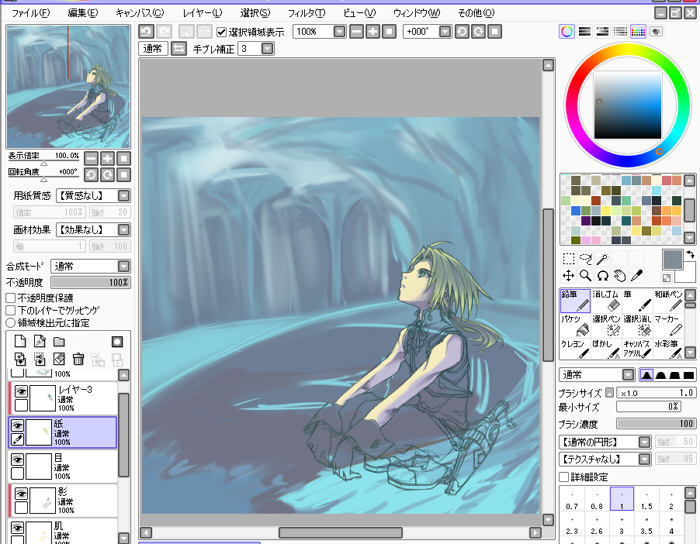Click the foreground color swatch
Viewport: 700px width, 544px height.
point(672,260)
